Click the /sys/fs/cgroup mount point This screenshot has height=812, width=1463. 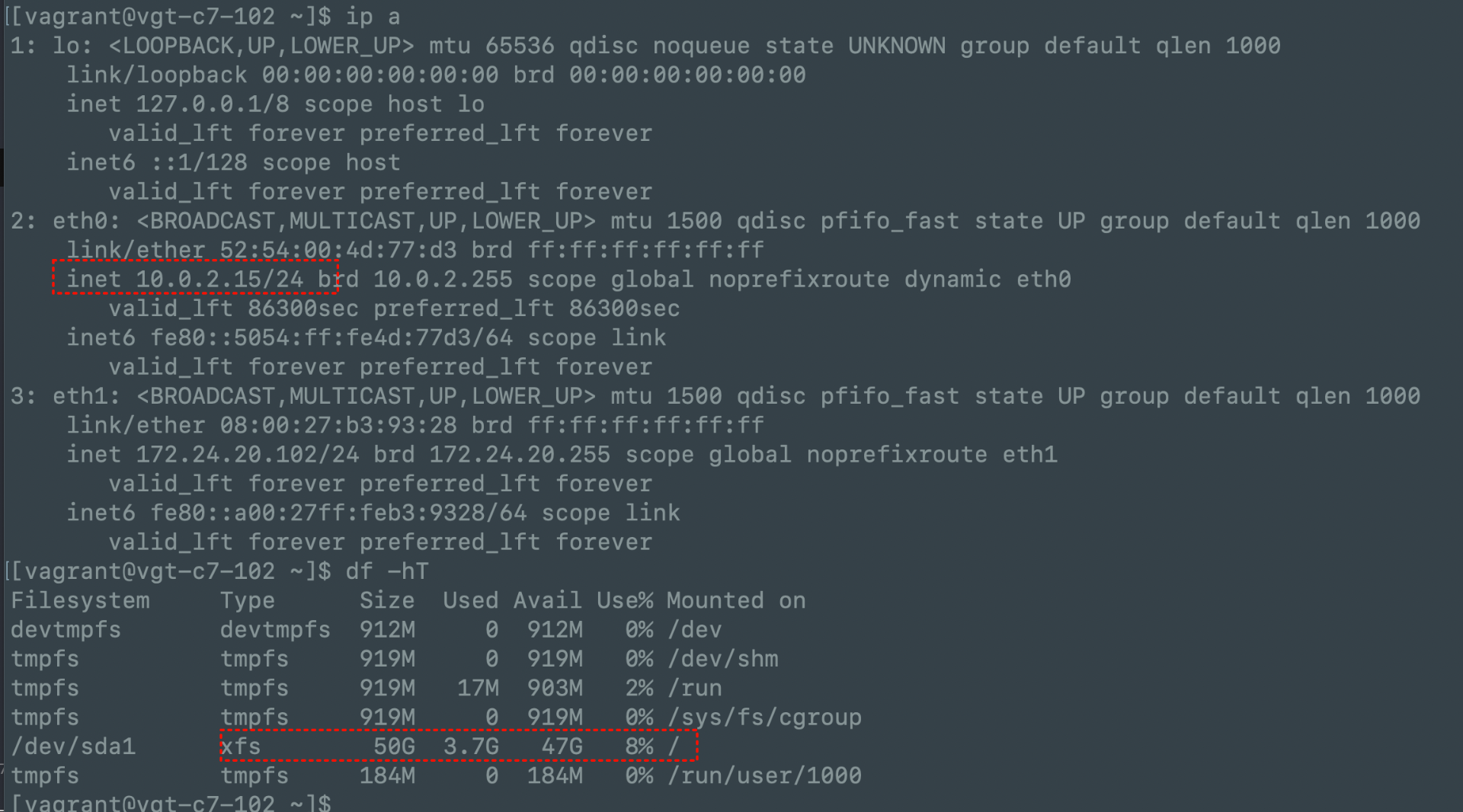(764, 718)
